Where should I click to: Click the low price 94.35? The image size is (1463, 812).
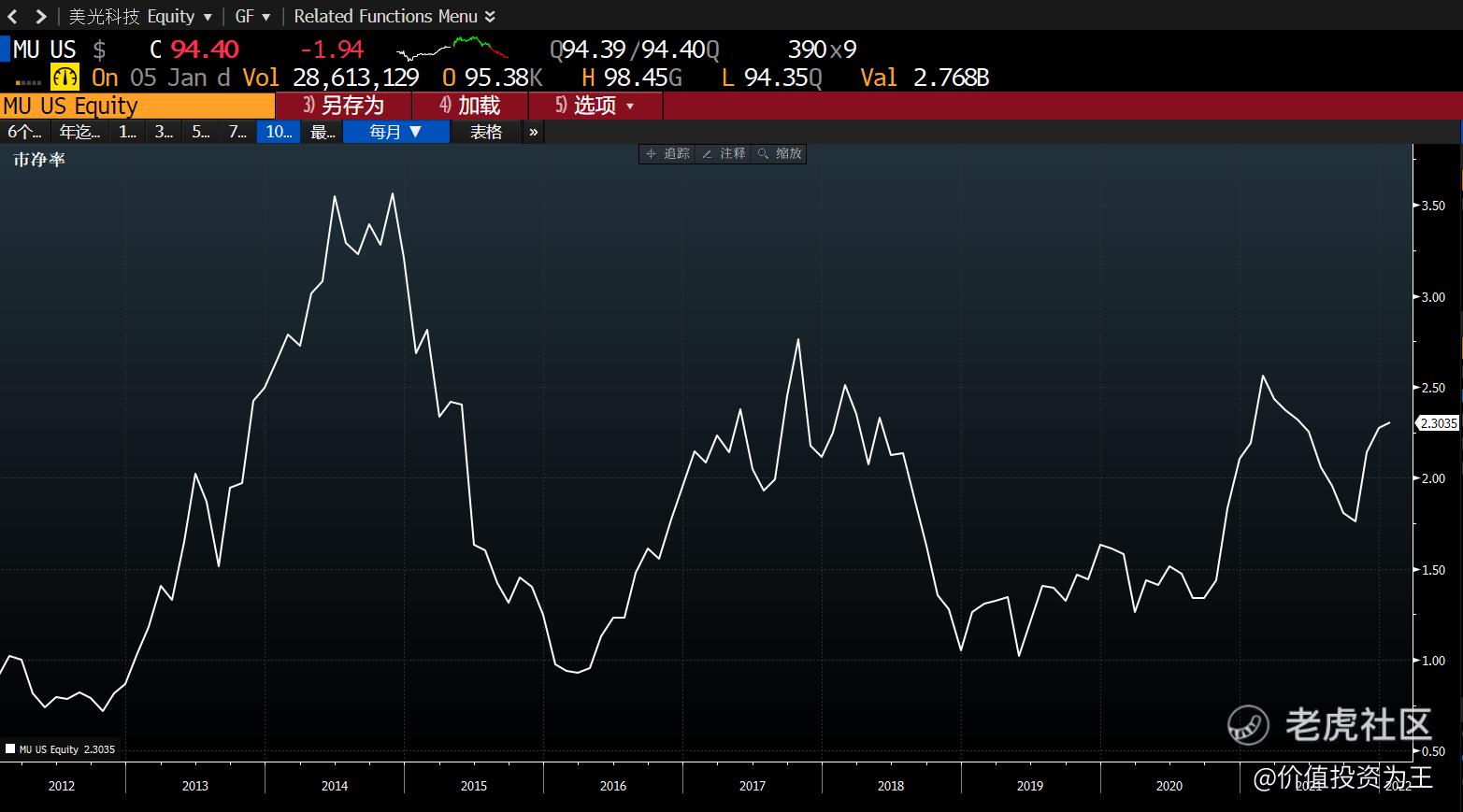776,78
